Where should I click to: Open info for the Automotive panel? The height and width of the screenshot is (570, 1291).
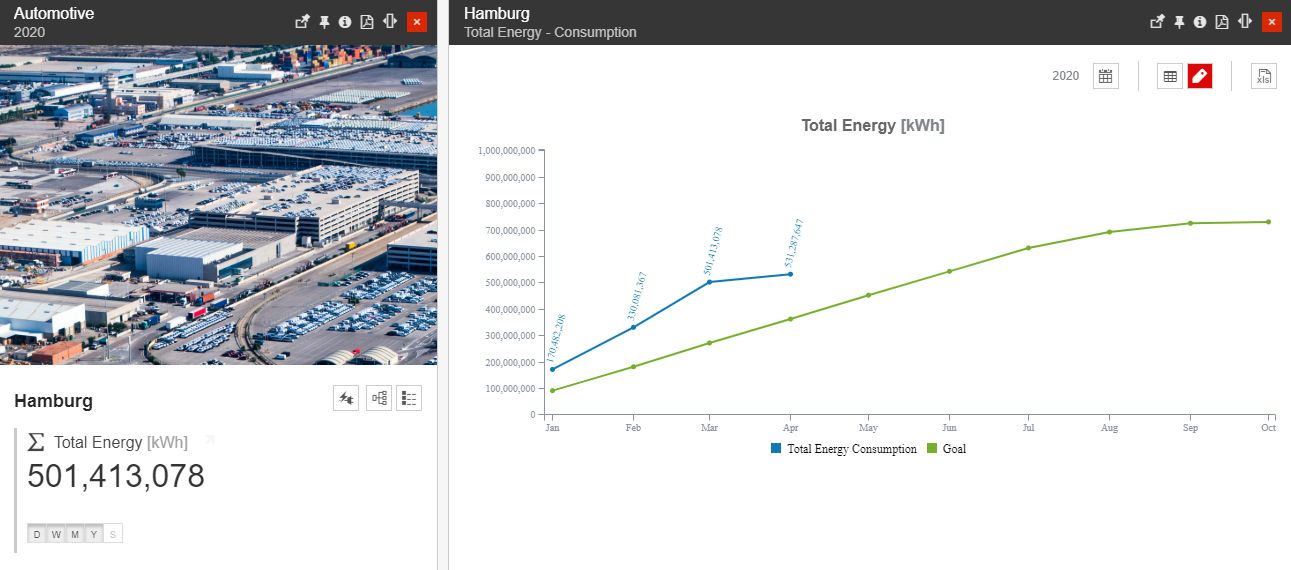345,22
